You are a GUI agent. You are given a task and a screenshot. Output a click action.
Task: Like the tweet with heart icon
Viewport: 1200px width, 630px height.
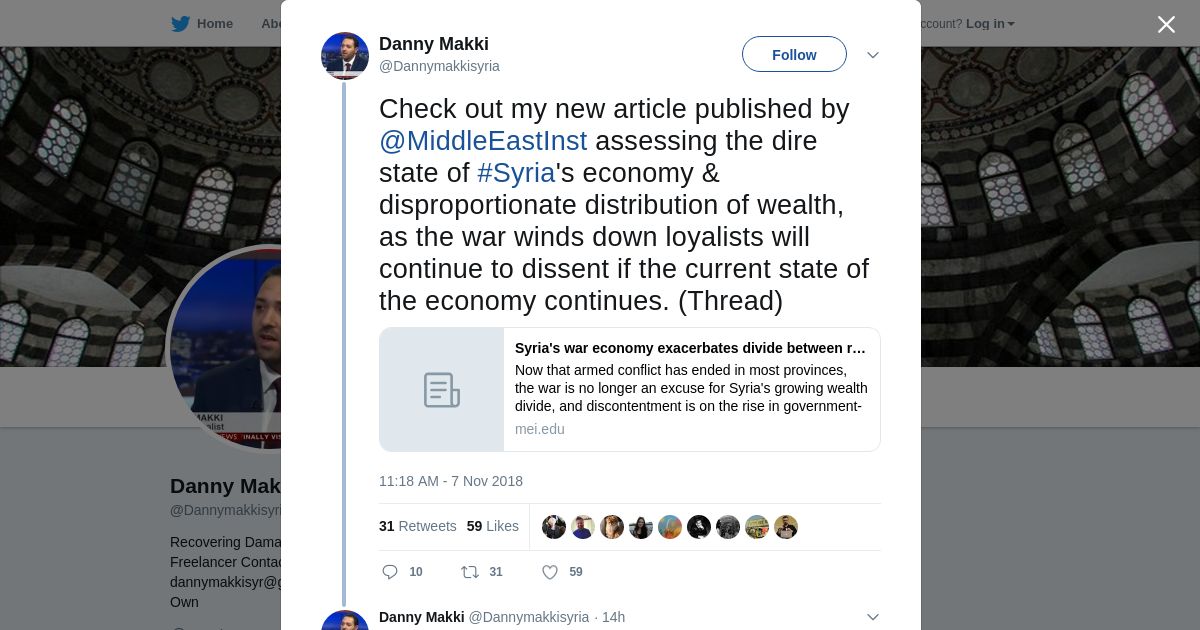[x=549, y=572]
